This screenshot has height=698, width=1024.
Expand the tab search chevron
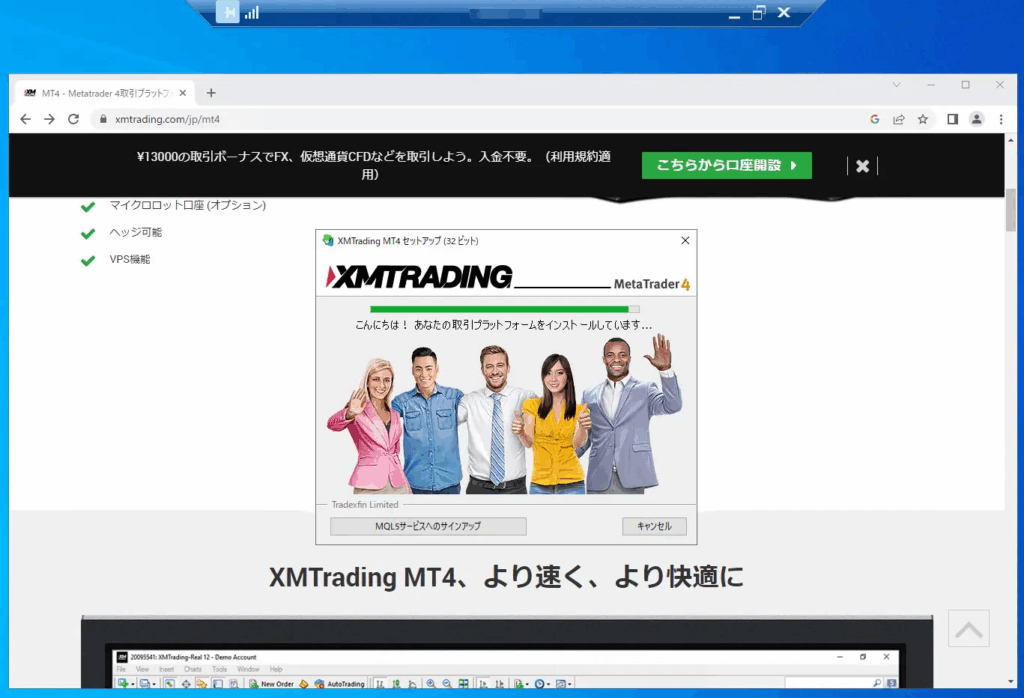pos(896,85)
